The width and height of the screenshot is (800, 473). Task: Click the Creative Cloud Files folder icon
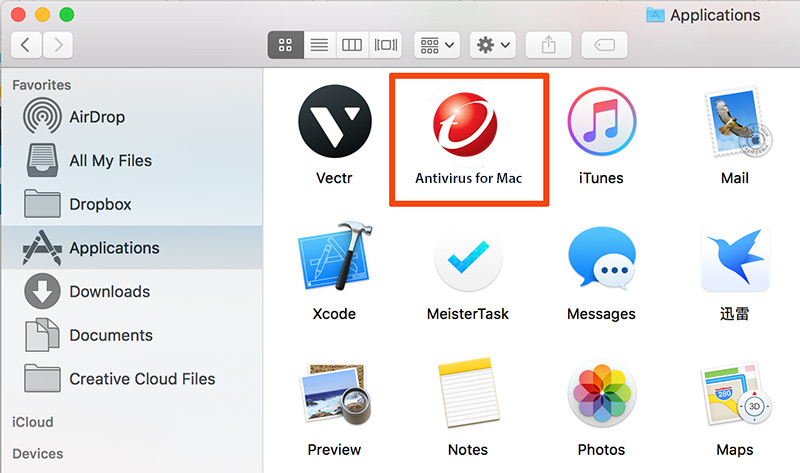pos(42,378)
